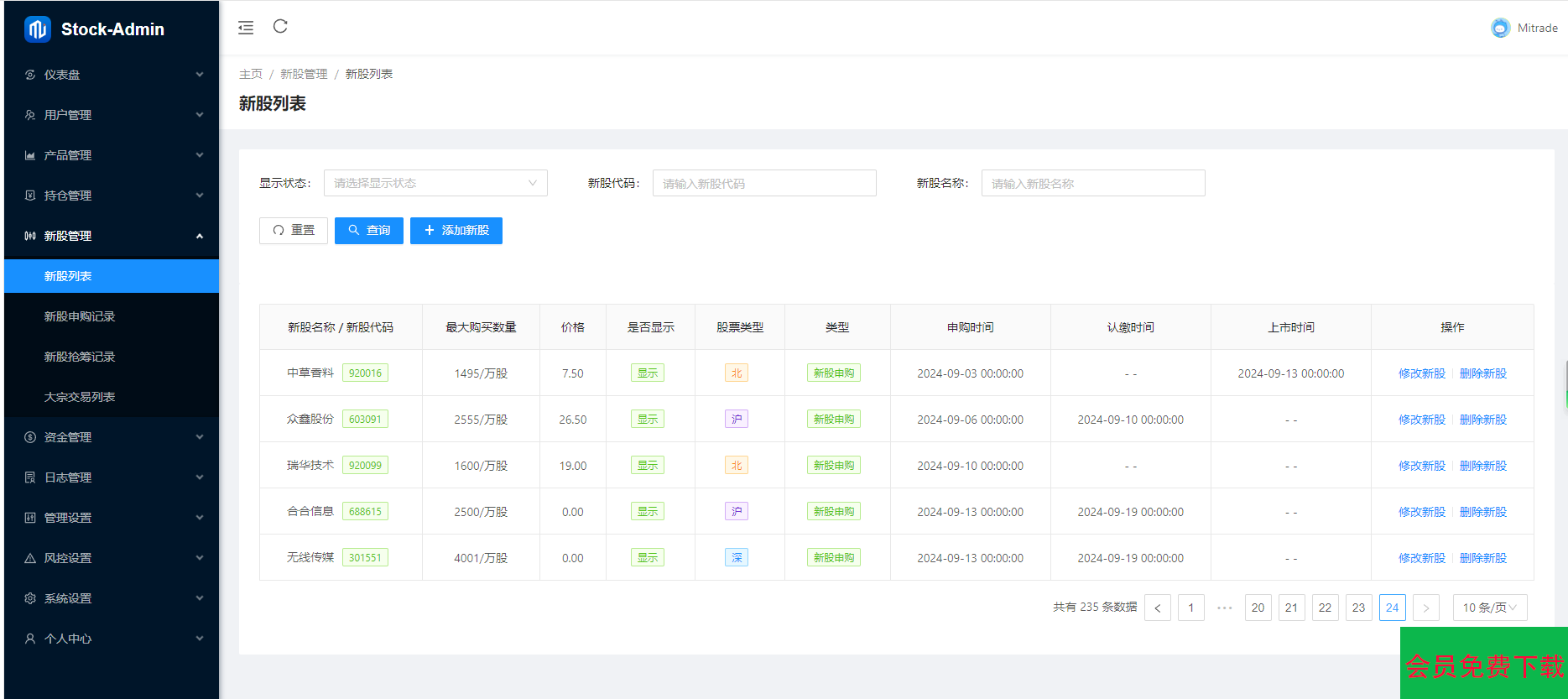Click 修改新股 for 合合信息
The width and height of the screenshot is (1568, 699).
[1422, 512]
